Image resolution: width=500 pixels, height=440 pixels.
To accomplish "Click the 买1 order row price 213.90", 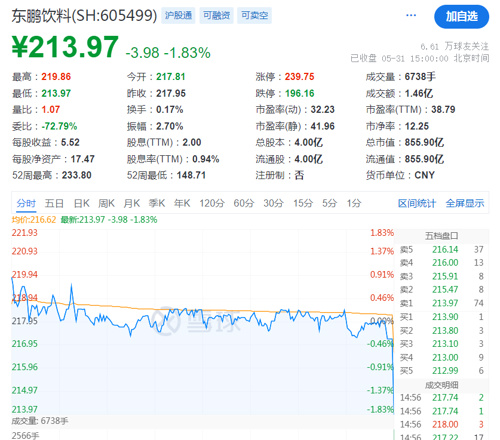I will coord(445,317).
